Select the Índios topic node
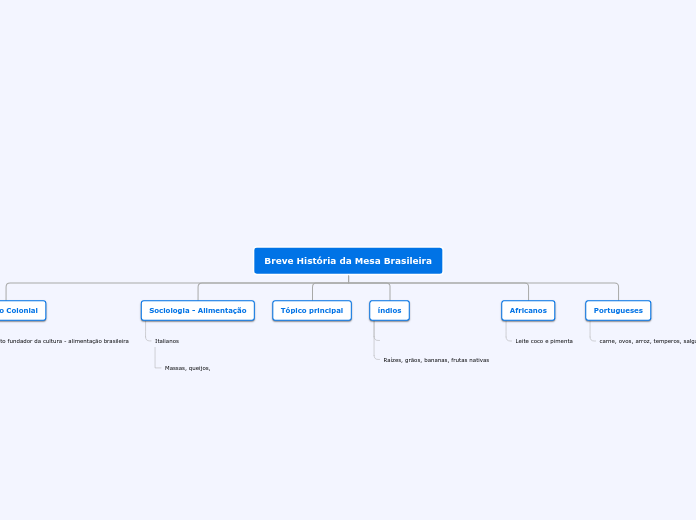Image resolution: width=696 pixels, height=520 pixels. [x=389, y=310]
